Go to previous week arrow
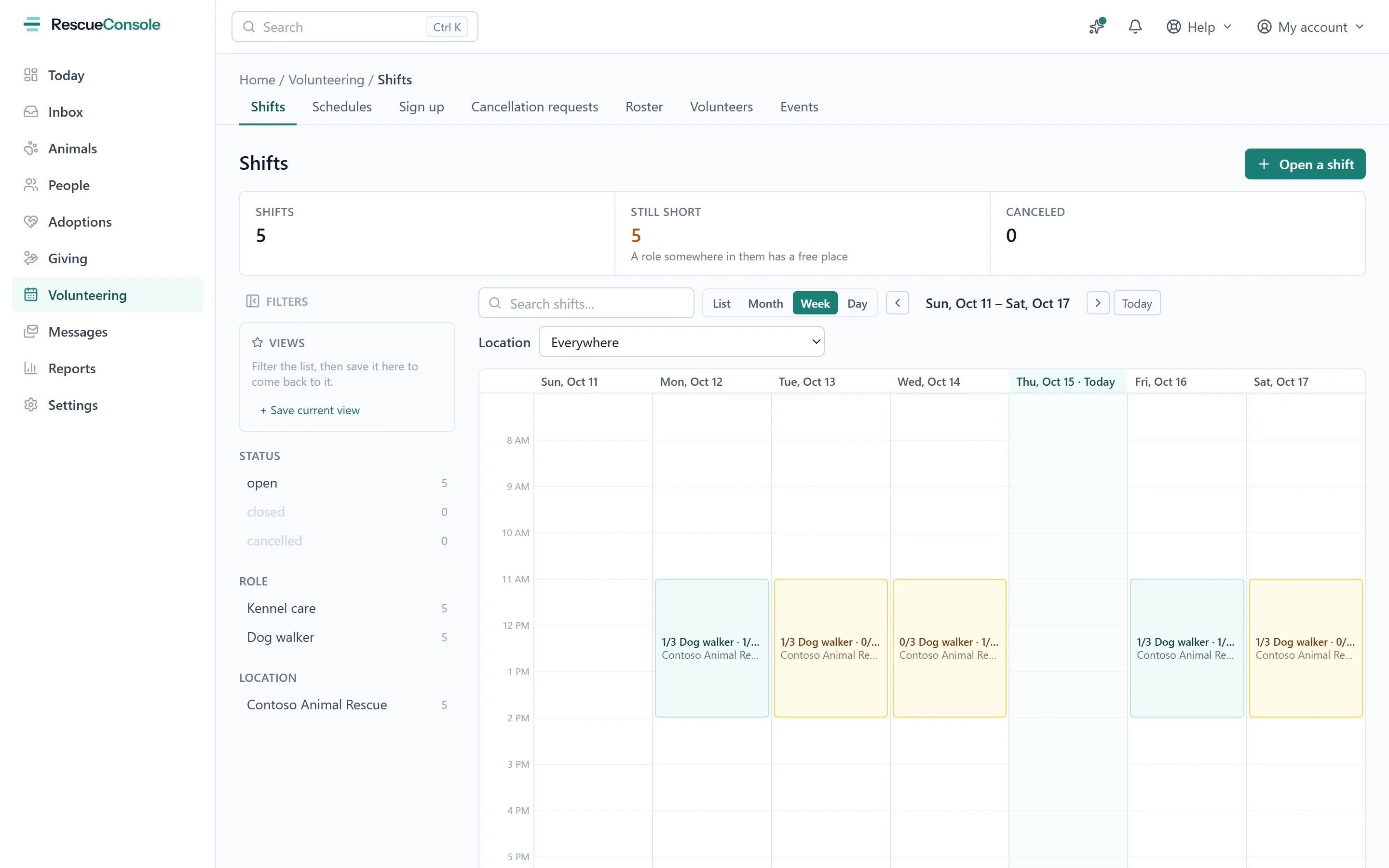1389x868 pixels. click(897, 303)
